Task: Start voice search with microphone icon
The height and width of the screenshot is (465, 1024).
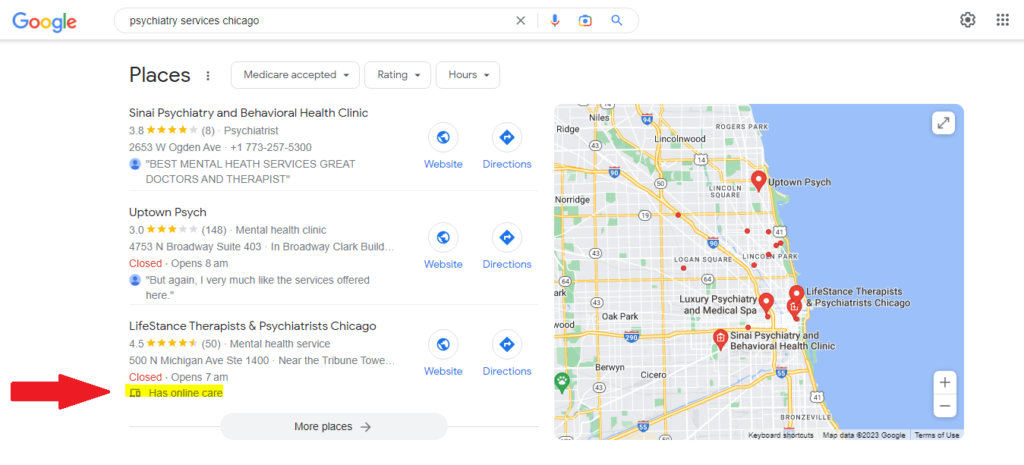Action: (554, 20)
